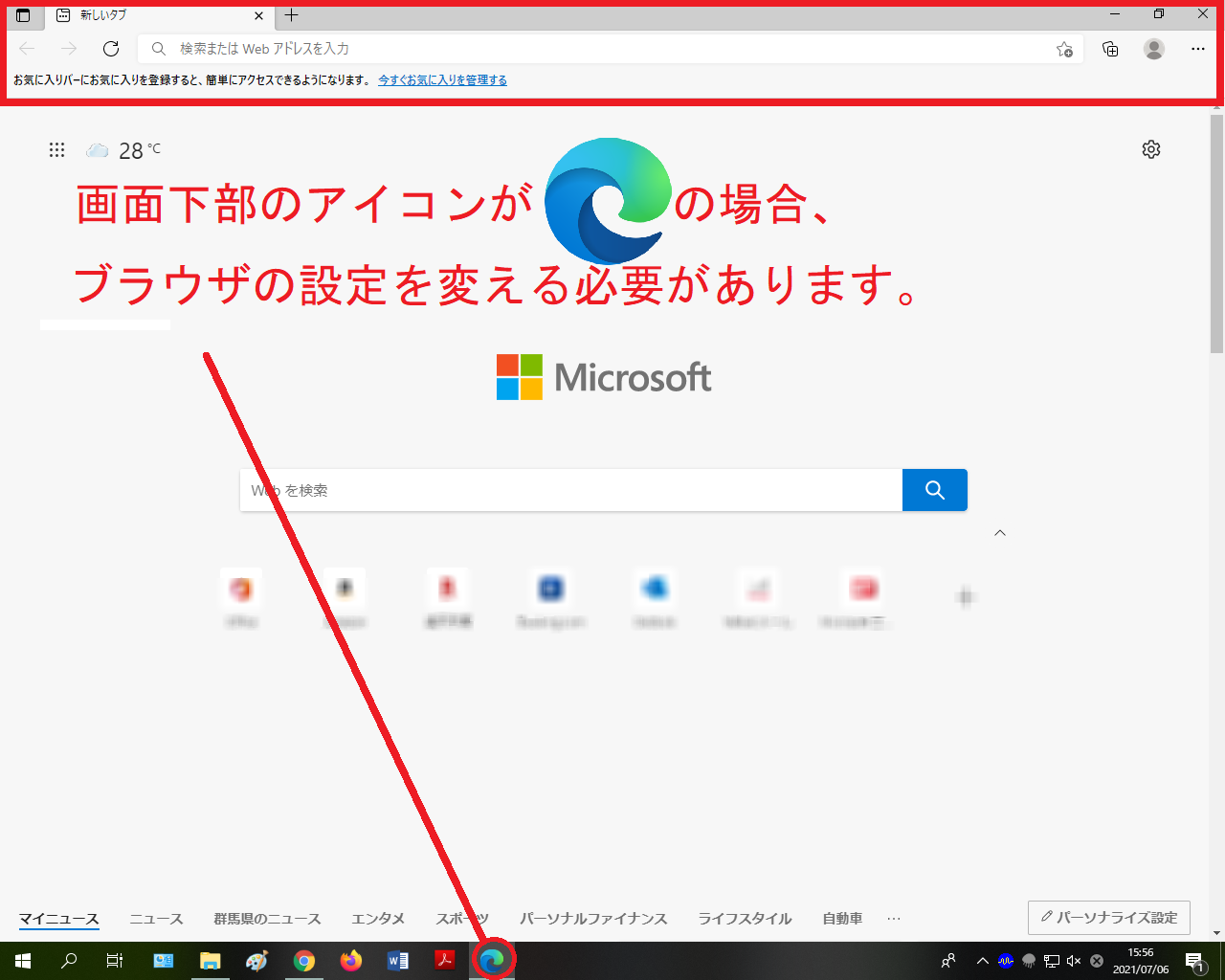1225x980 pixels.
Task: Show more news categories ellipsis
Action: pos(894,919)
